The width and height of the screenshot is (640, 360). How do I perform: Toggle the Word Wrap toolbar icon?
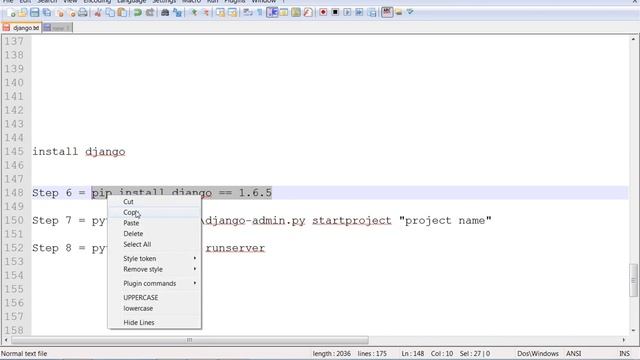[x=248, y=13]
